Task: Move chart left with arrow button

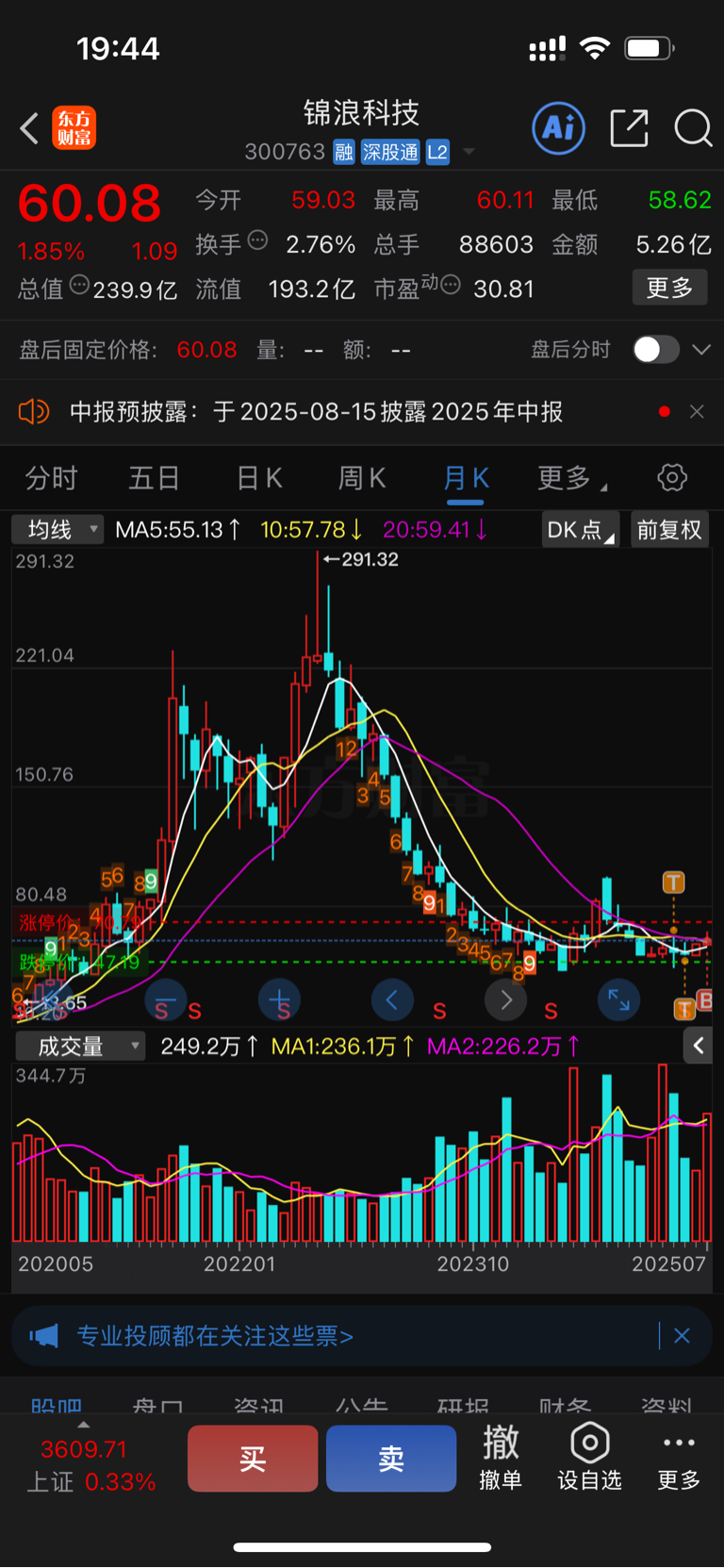Action: [x=392, y=999]
